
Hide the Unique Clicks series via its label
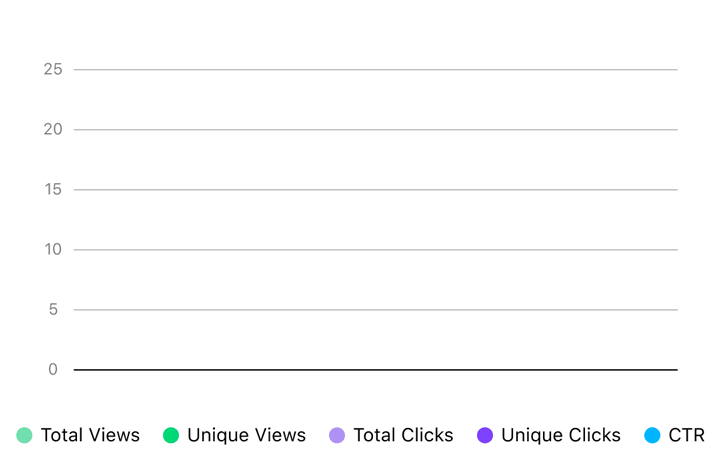pos(561,435)
